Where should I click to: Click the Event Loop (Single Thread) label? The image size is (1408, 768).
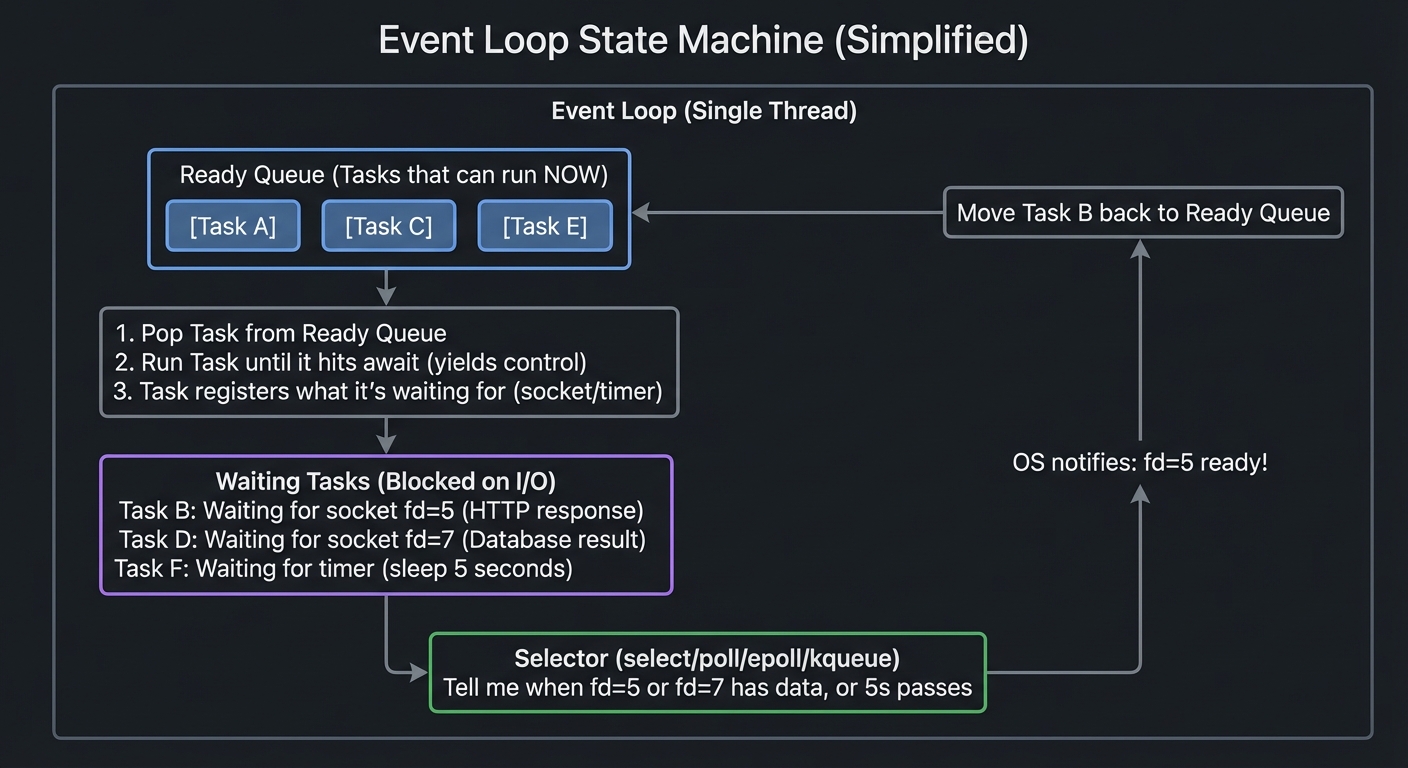coord(704,111)
